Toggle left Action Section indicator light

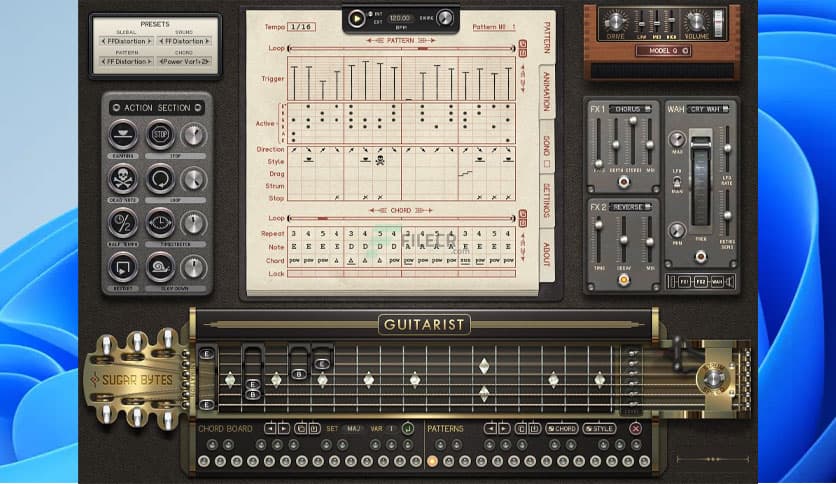coord(116,108)
